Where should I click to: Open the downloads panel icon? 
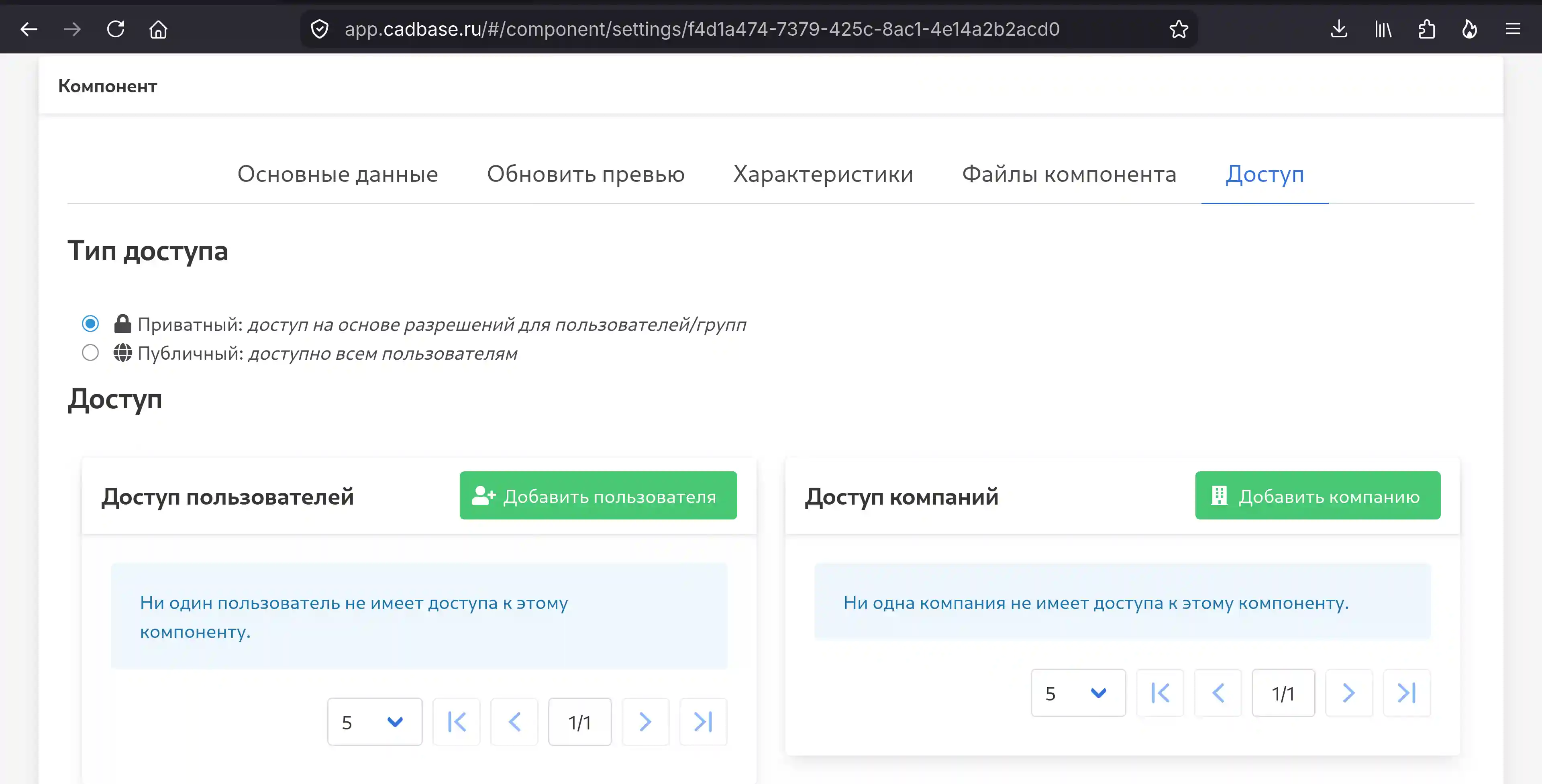pos(1339,29)
